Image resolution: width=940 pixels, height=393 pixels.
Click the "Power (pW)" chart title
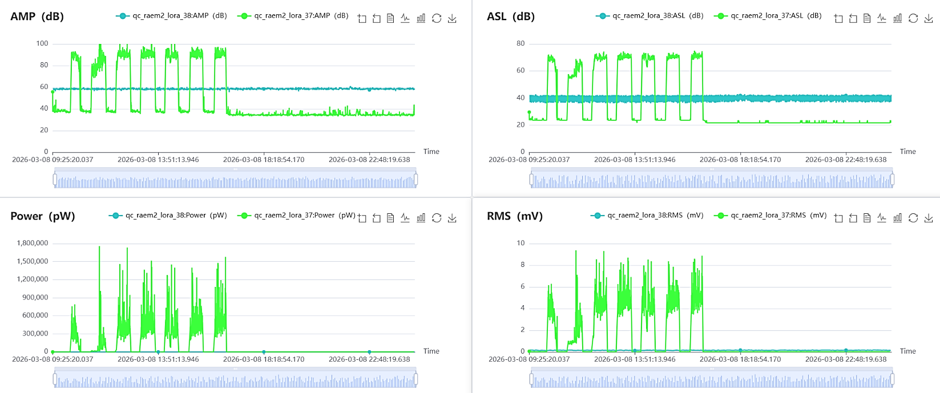click(43, 216)
